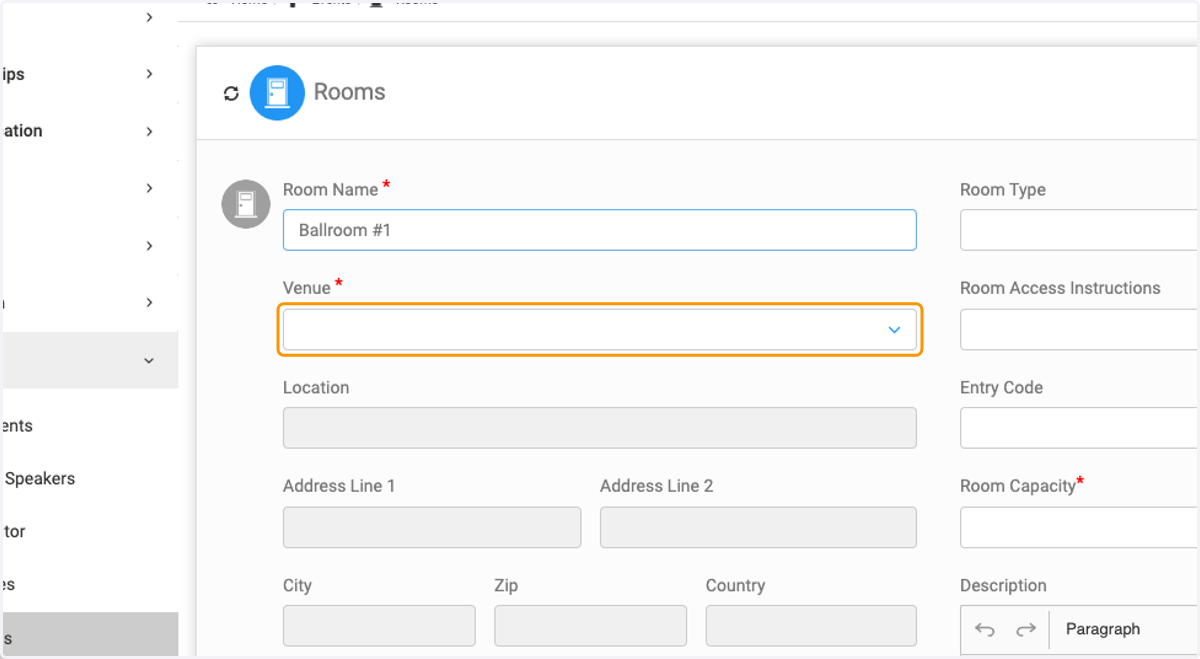Click the Description label
1200x659 pixels.
pos(1003,586)
